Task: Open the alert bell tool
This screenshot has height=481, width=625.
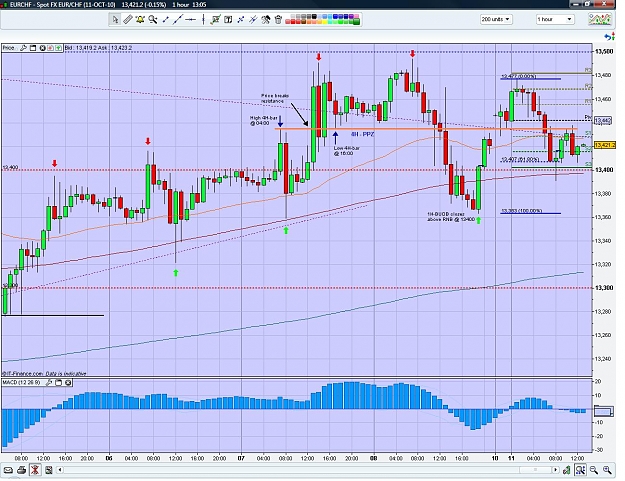Action: tap(140, 19)
